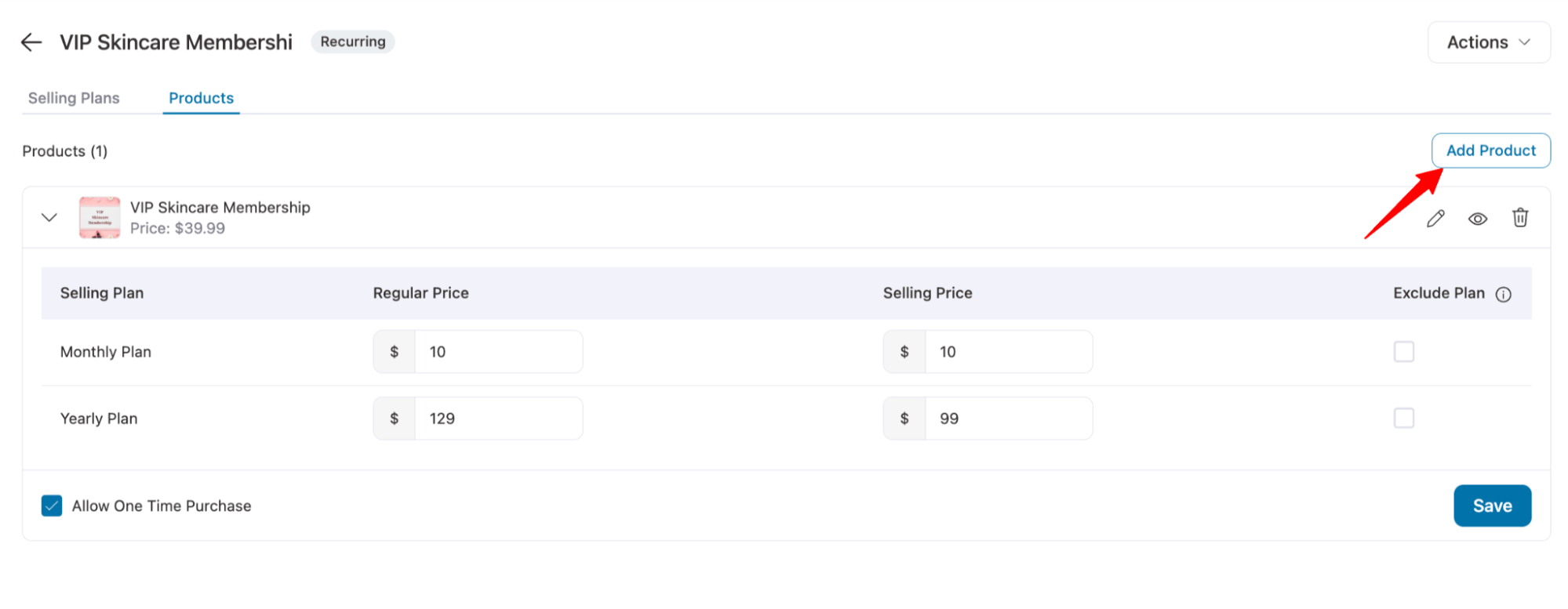Click the back arrow to return
The width and height of the screenshot is (1568, 609).
tap(30, 42)
